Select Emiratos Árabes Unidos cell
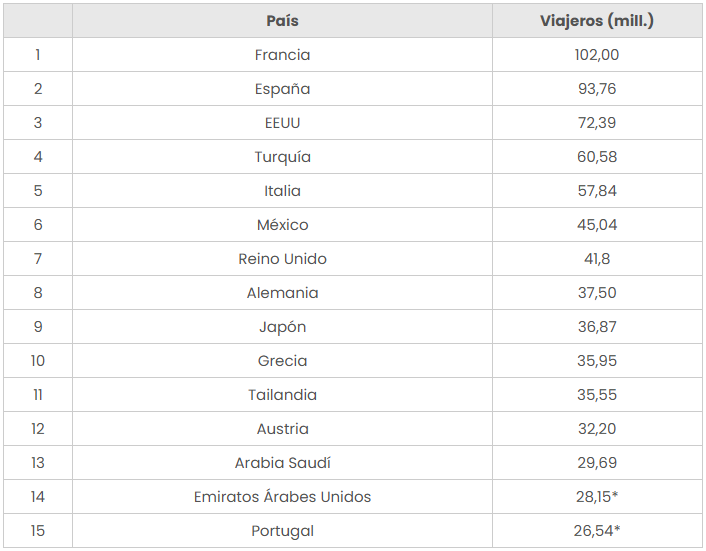Image resolution: width=706 pixels, height=551 pixels. coord(282,497)
